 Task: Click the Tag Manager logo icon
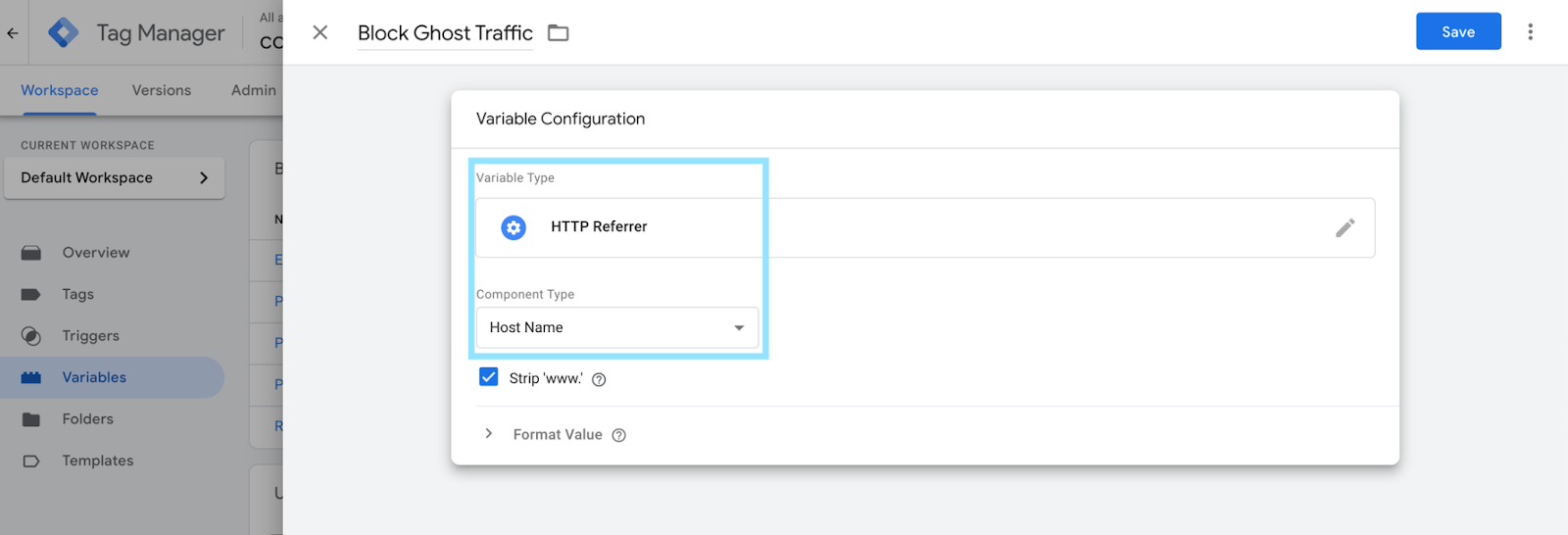(x=64, y=32)
